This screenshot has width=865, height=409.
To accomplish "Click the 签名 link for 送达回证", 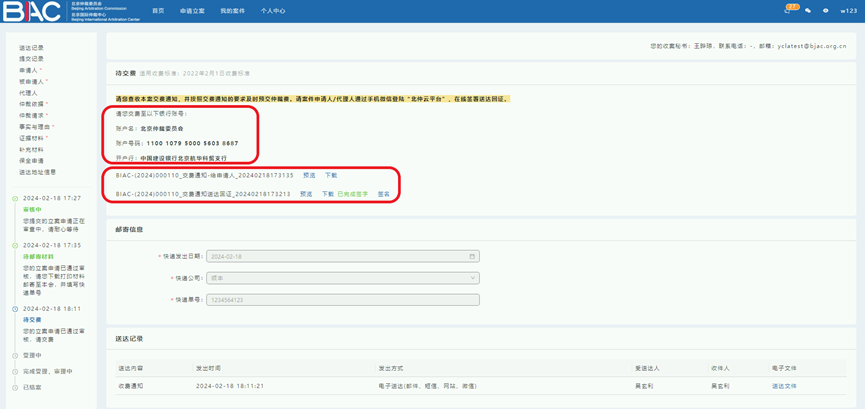I will (x=384, y=194).
